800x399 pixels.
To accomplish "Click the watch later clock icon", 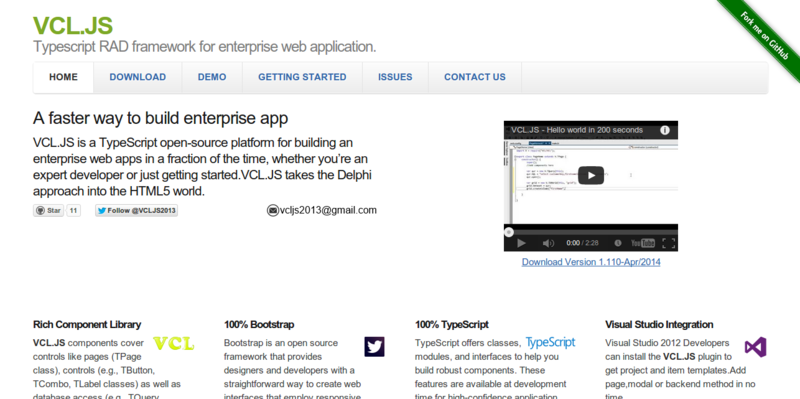I will coord(618,243).
